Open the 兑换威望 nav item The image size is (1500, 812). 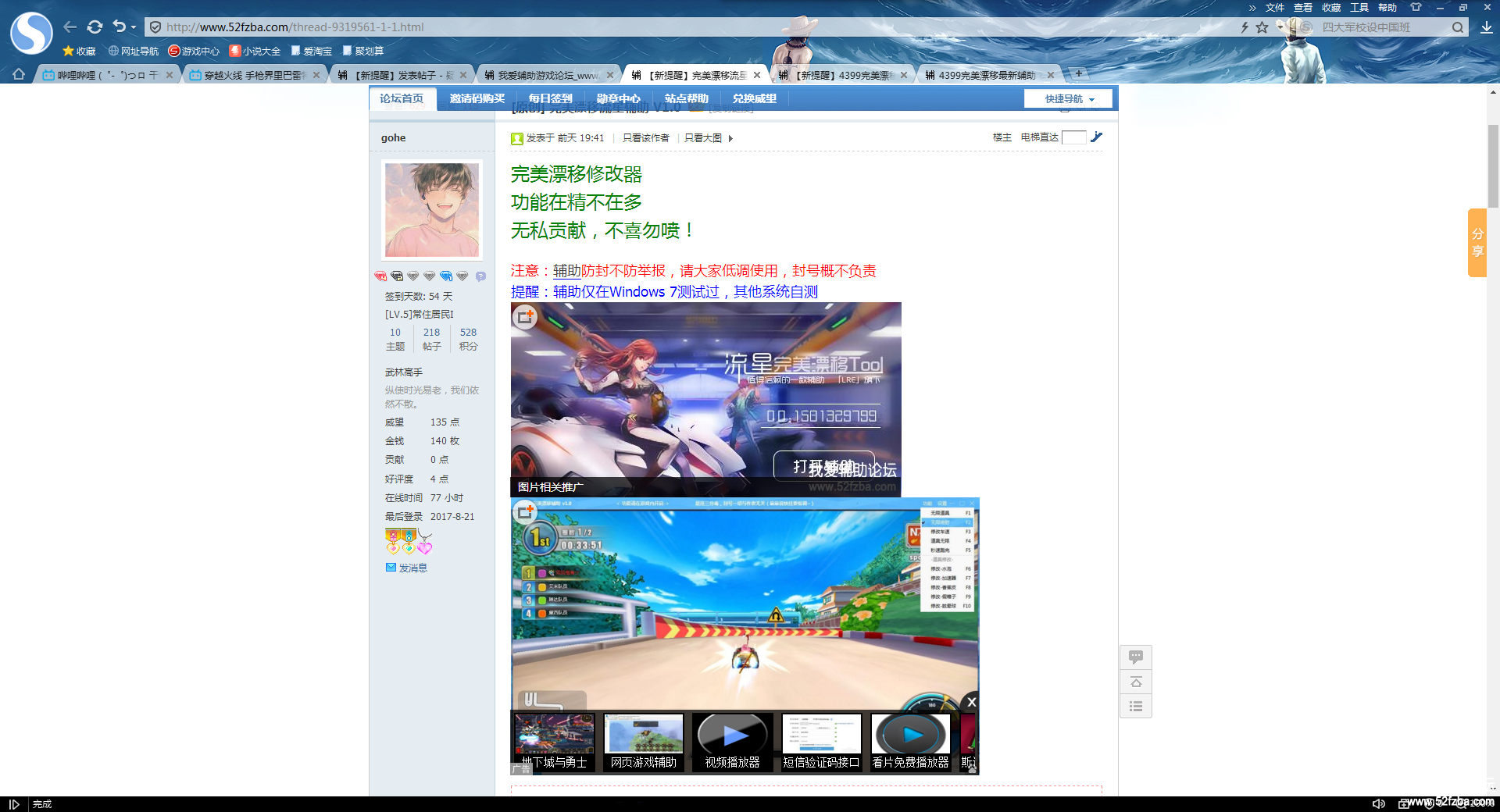754,98
